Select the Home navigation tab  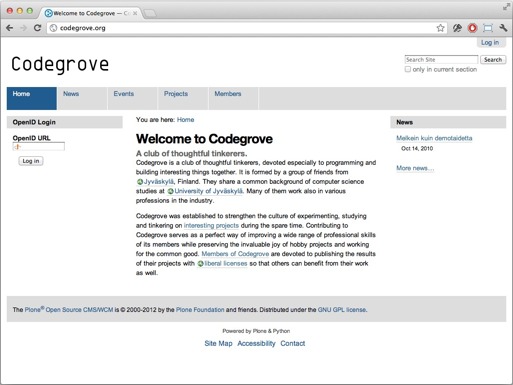pos(32,98)
